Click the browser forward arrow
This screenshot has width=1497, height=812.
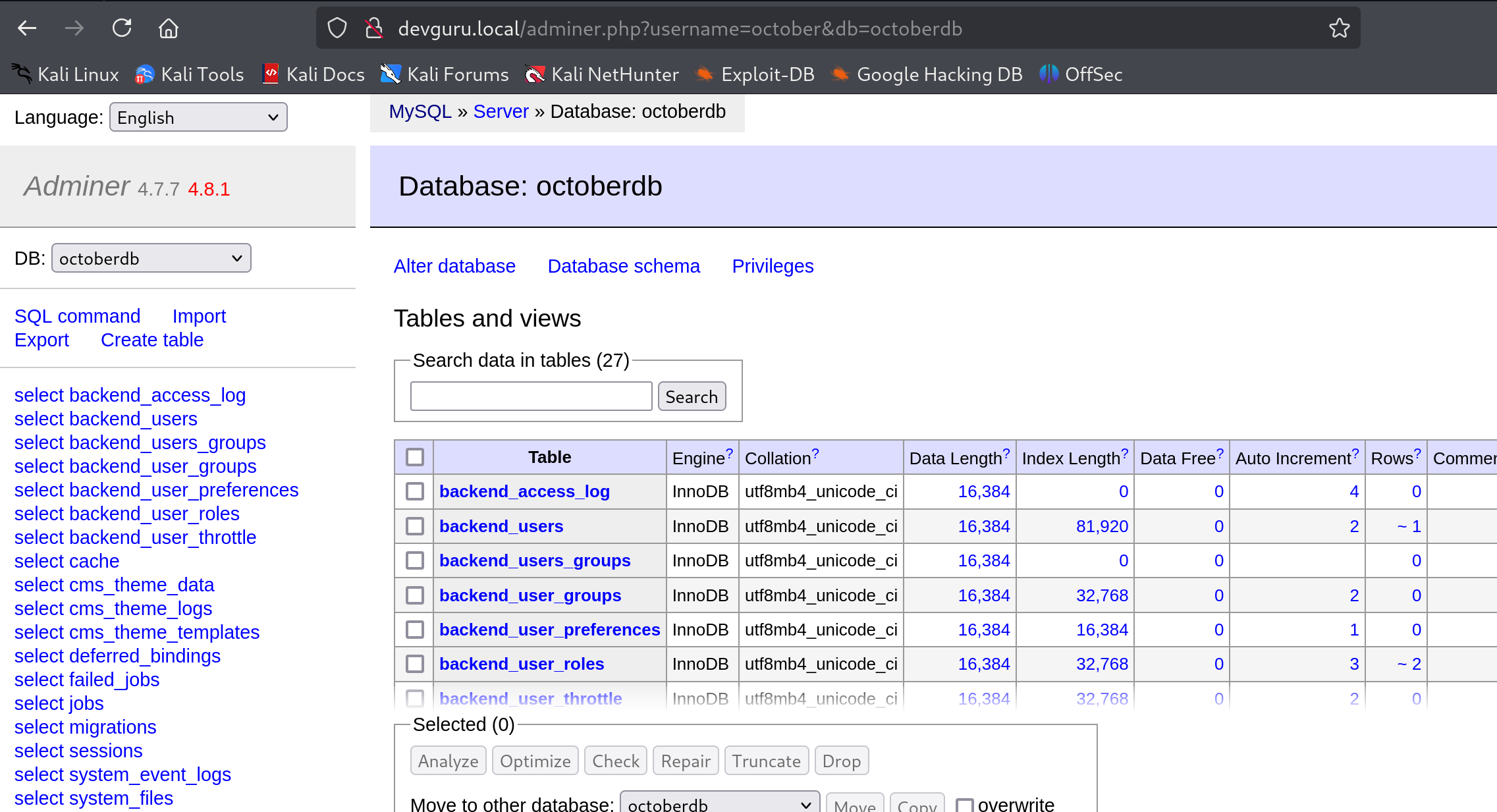coord(74,28)
